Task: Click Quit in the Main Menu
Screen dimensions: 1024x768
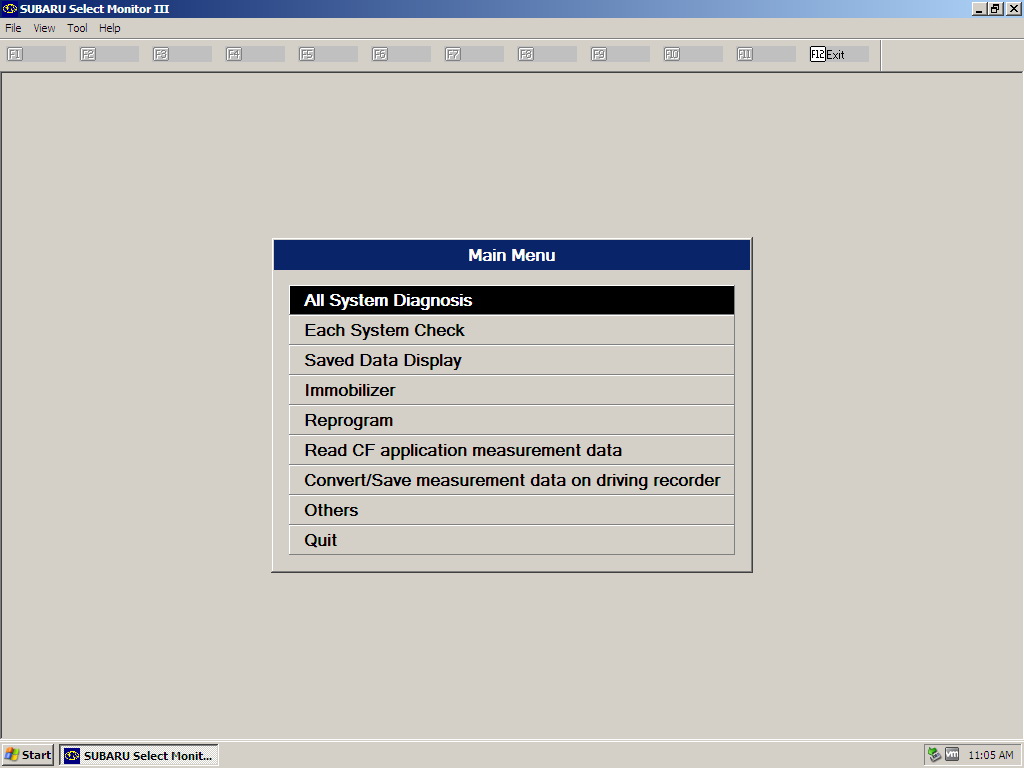Action: [511, 541]
